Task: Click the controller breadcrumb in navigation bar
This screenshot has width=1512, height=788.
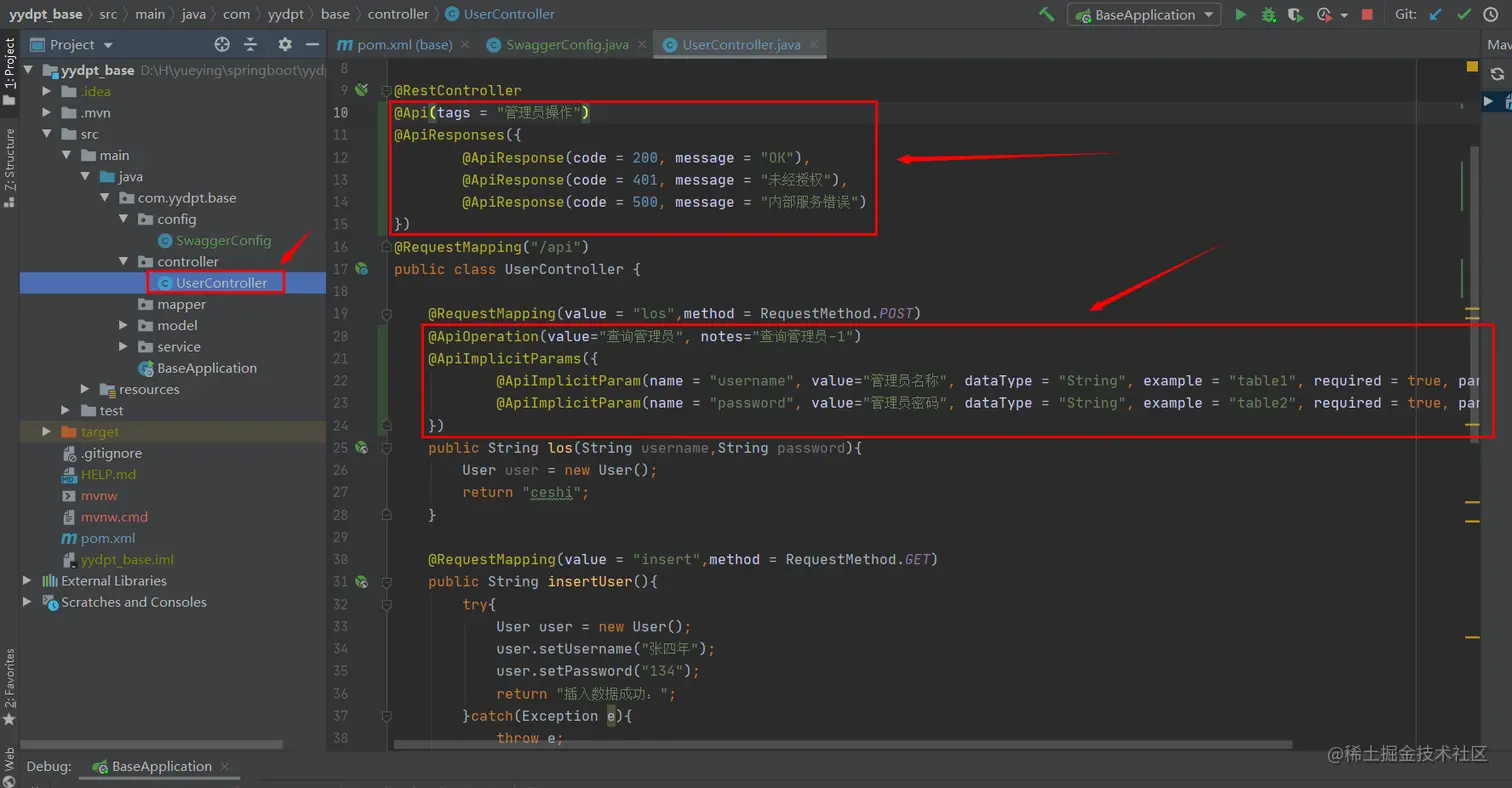Action: (x=398, y=14)
